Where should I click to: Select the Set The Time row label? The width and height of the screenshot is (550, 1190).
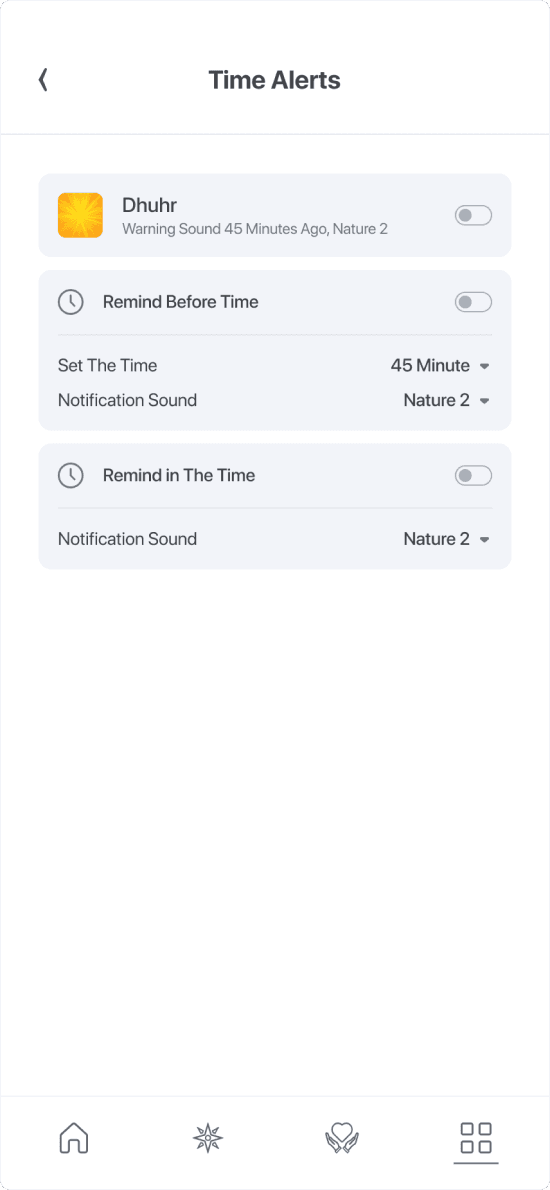tap(108, 366)
